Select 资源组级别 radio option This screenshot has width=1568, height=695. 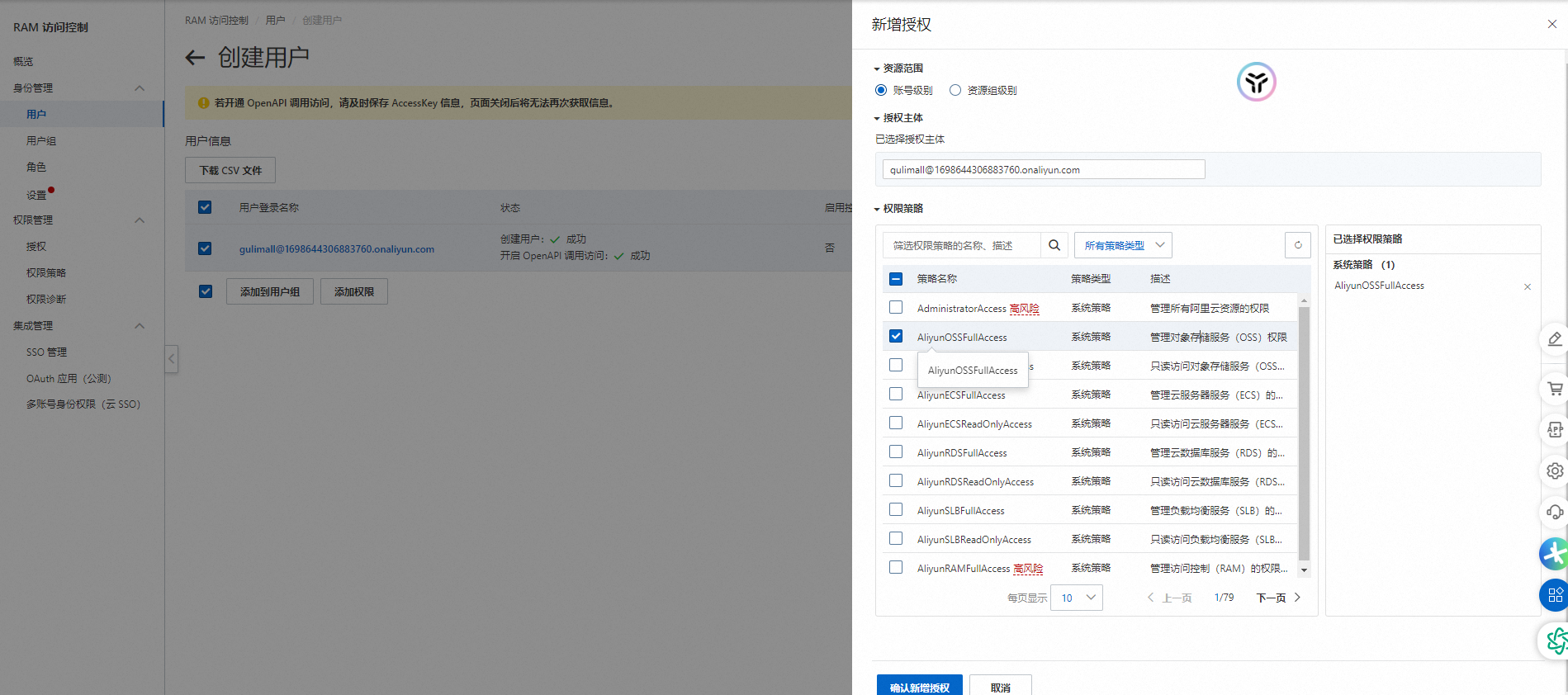pos(955,90)
